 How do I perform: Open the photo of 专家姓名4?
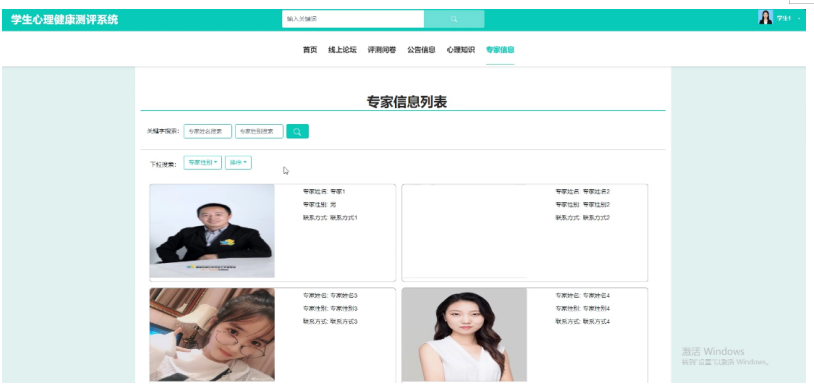[464, 335]
